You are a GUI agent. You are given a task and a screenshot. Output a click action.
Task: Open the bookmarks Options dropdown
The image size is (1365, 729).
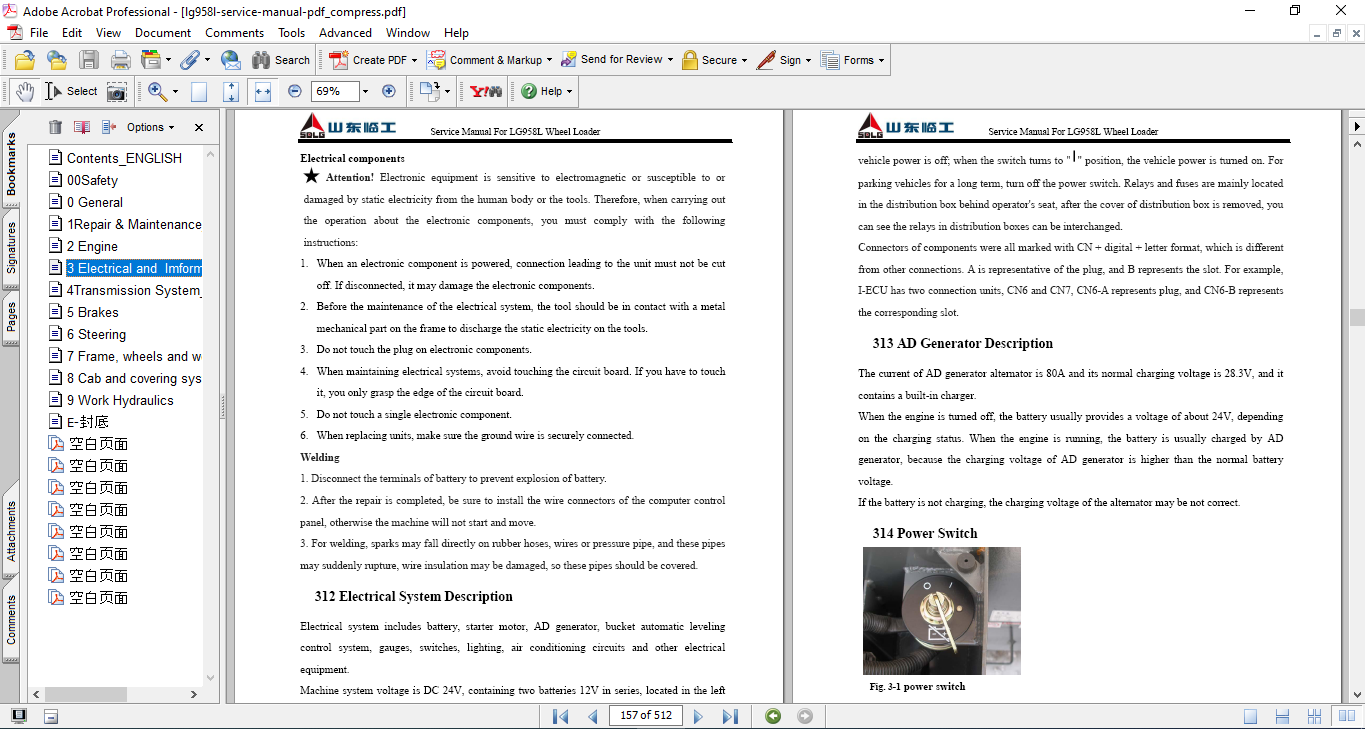(x=150, y=127)
